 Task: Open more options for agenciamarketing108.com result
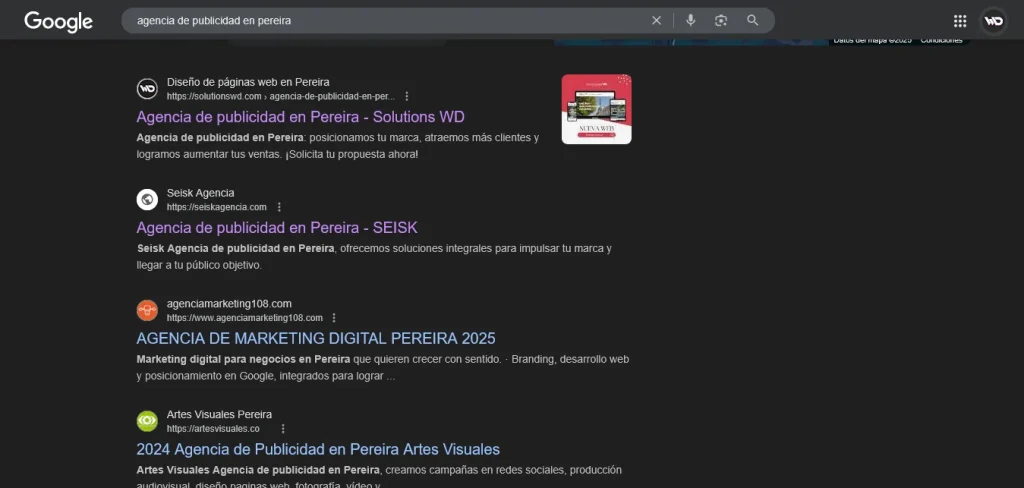[x=334, y=317]
